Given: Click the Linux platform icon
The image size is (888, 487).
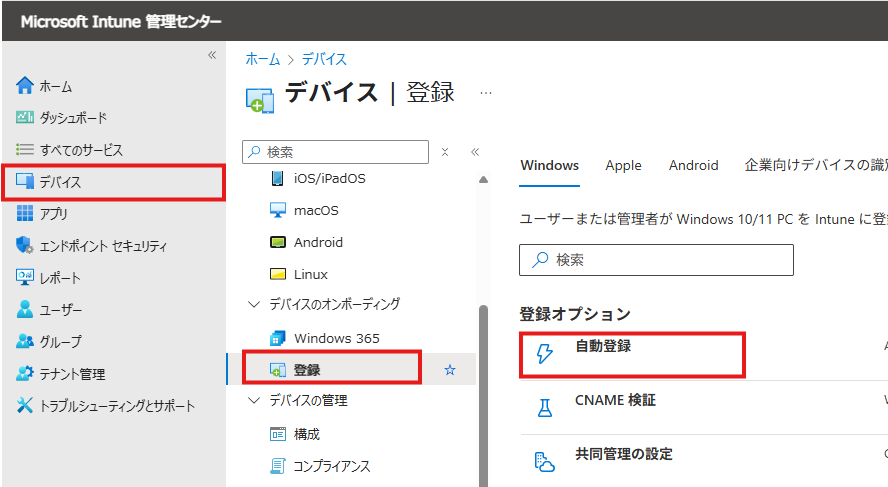Looking at the screenshot, I should coord(278,274).
